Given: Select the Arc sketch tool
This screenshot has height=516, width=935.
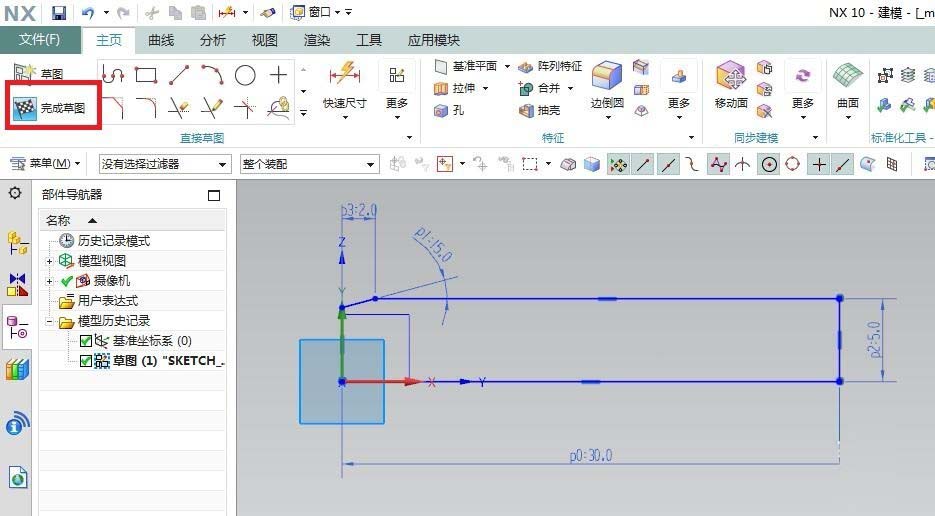Looking at the screenshot, I should click(x=212, y=75).
